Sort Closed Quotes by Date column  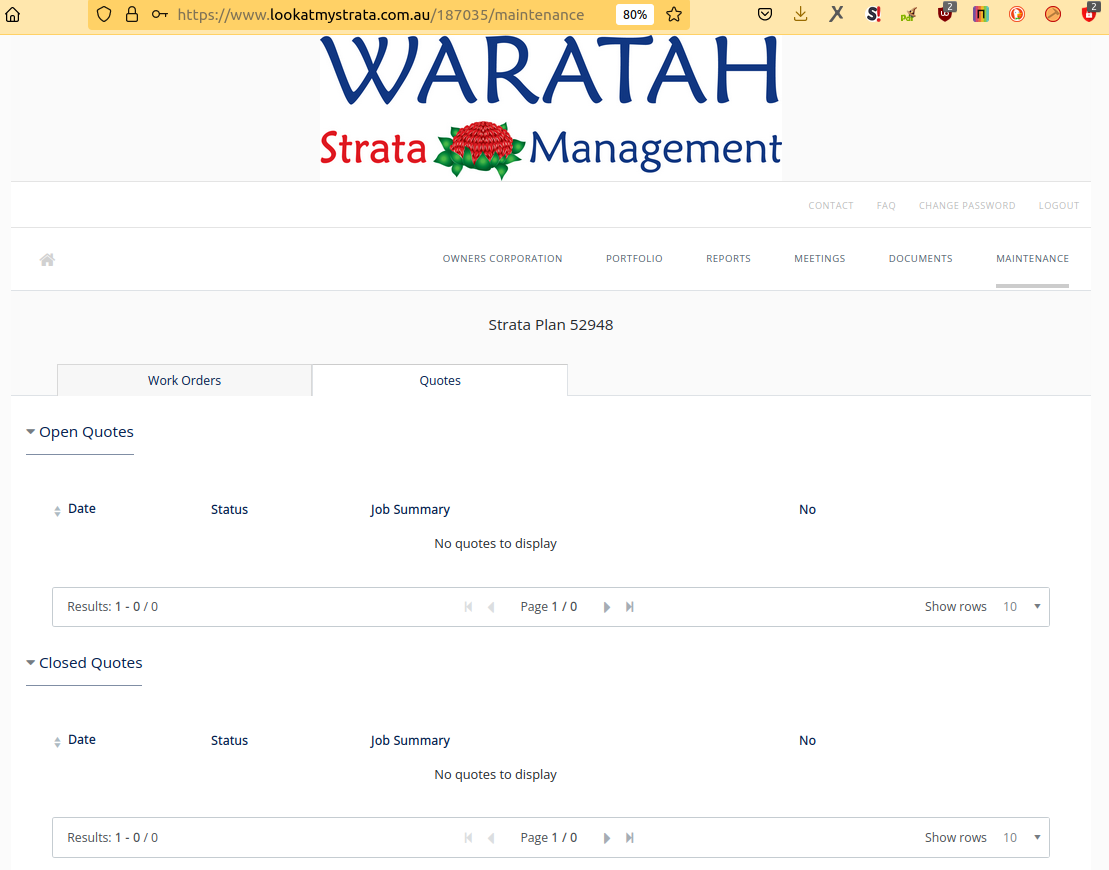(x=75, y=741)
